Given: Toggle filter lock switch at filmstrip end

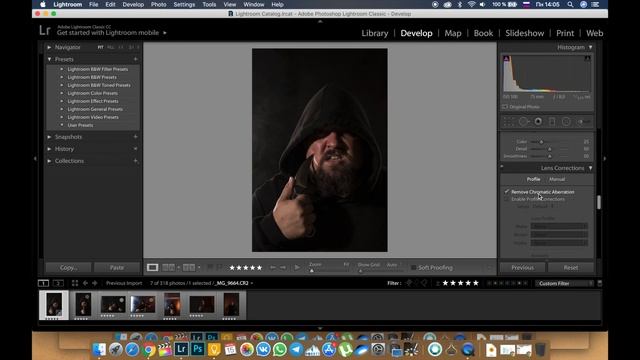Looking at the screenshot, I should (x=600, y=283).
